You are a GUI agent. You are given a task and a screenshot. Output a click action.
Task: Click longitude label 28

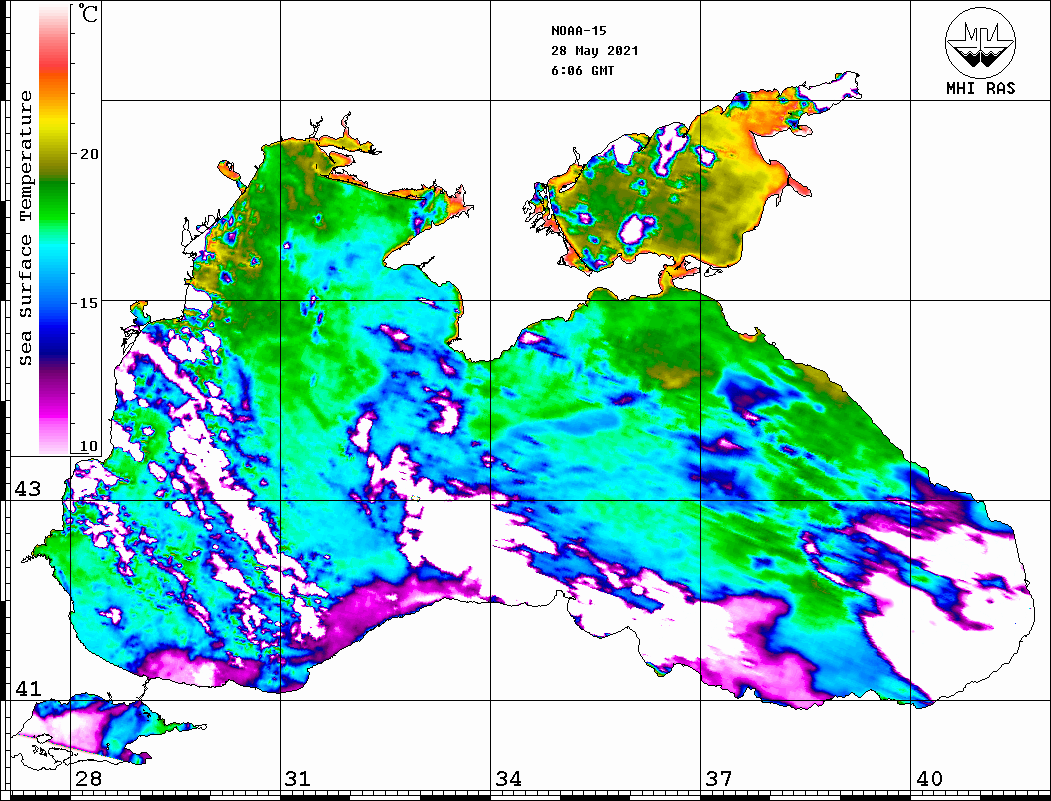(x=88, y=779)
